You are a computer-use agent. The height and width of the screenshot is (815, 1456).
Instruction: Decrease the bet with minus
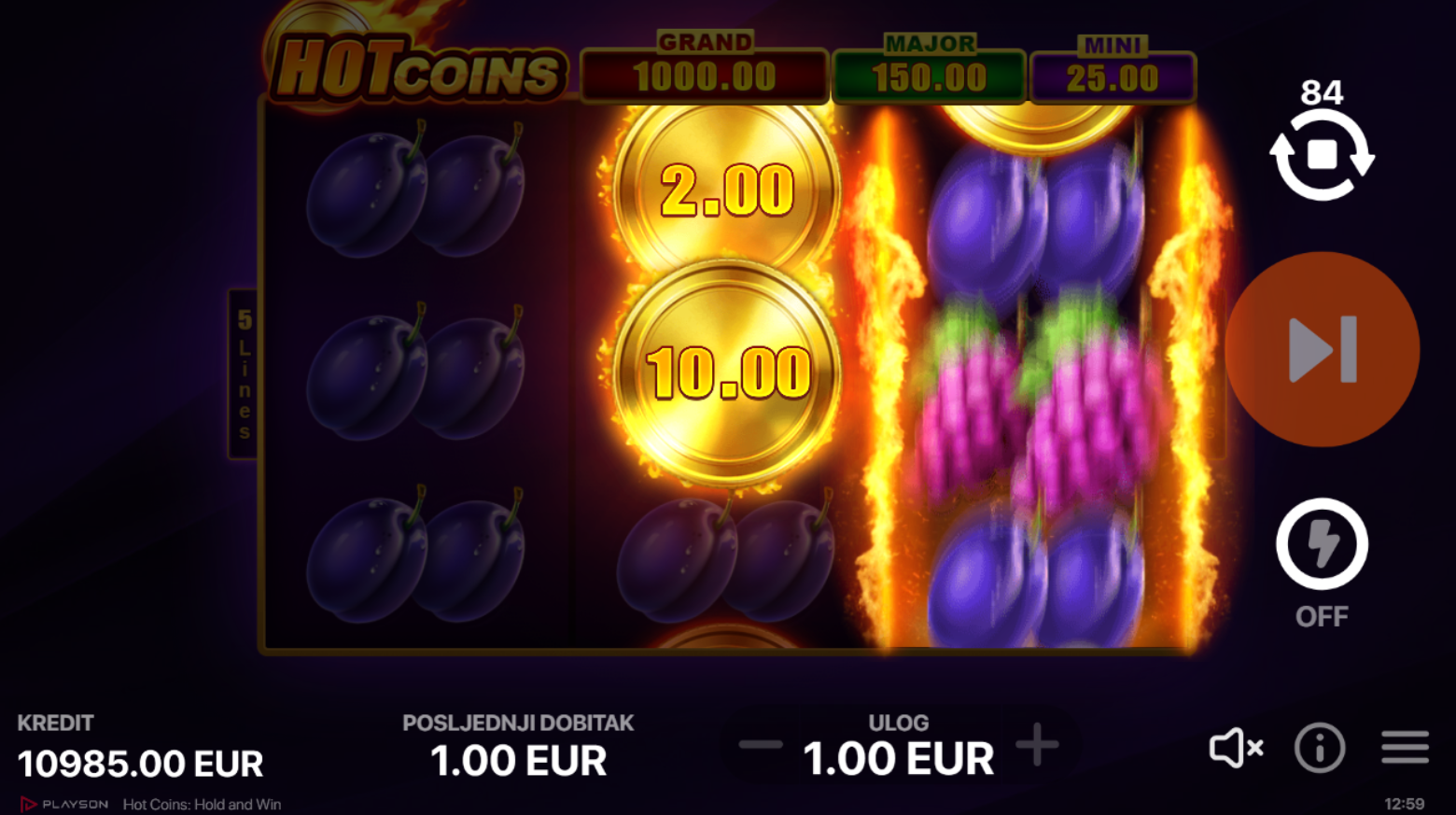tap(761, 745)
